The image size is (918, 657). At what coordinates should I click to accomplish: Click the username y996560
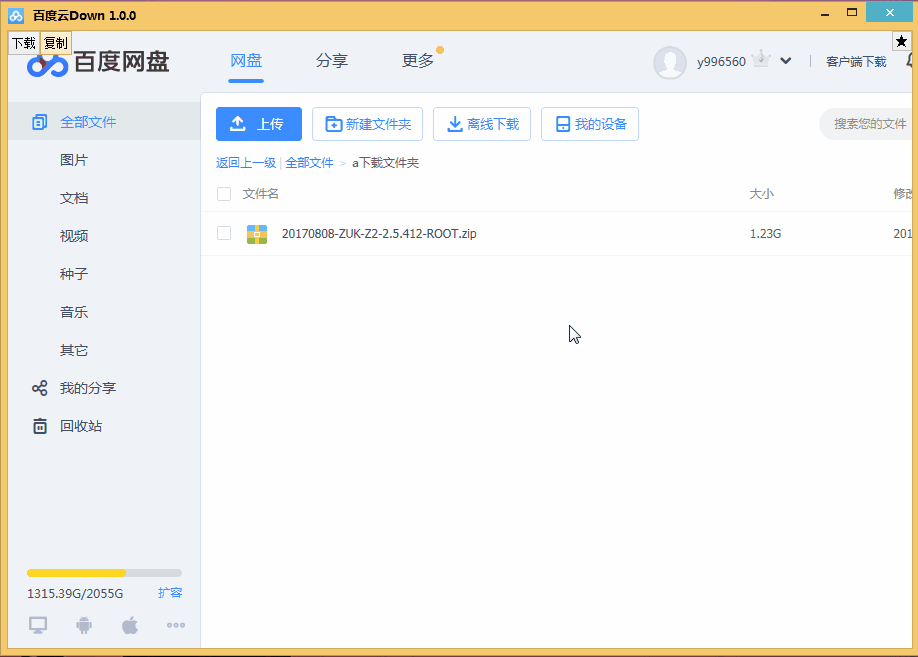click(x=721, y=61)
